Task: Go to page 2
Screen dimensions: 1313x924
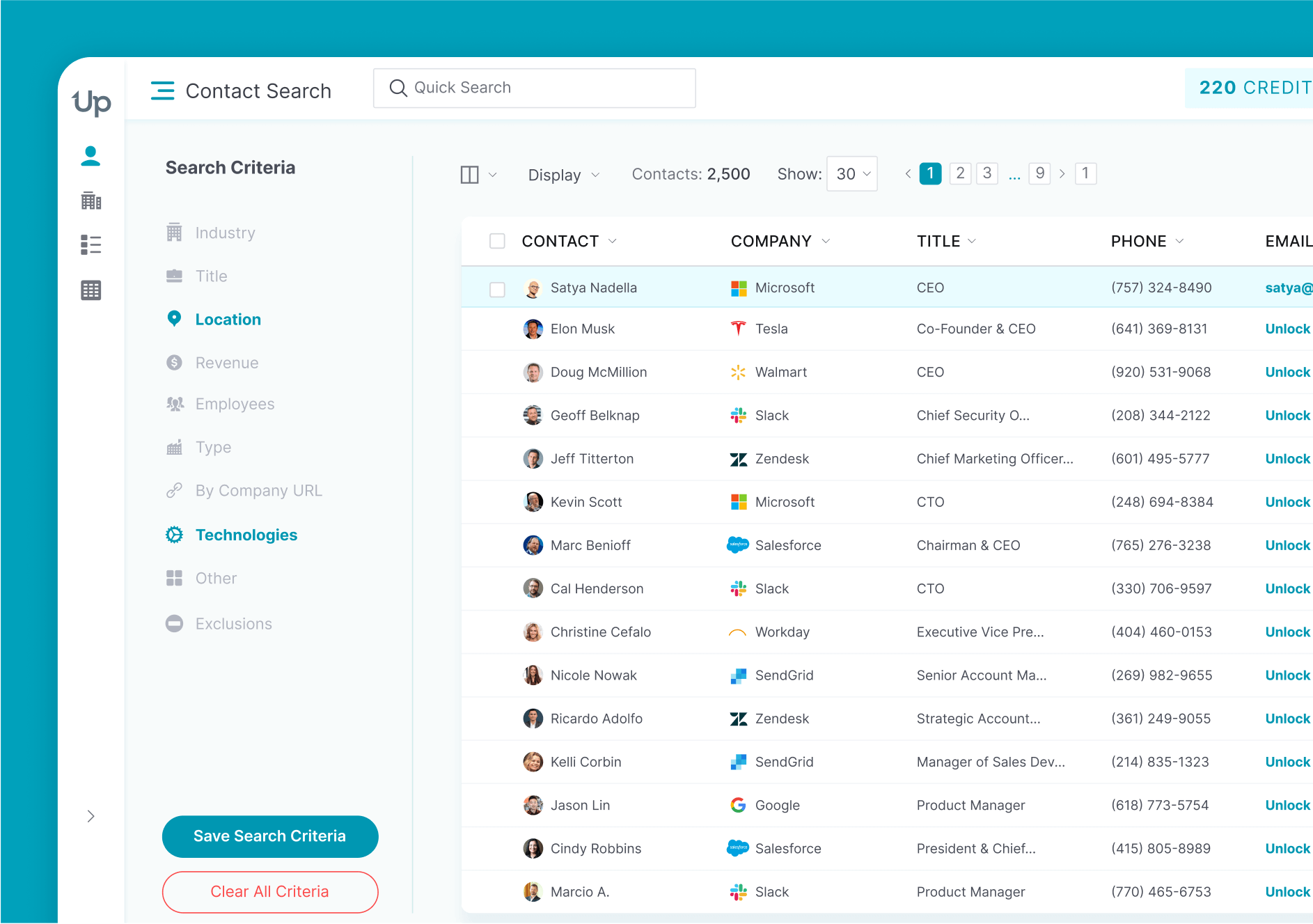Action: point(960,173)
